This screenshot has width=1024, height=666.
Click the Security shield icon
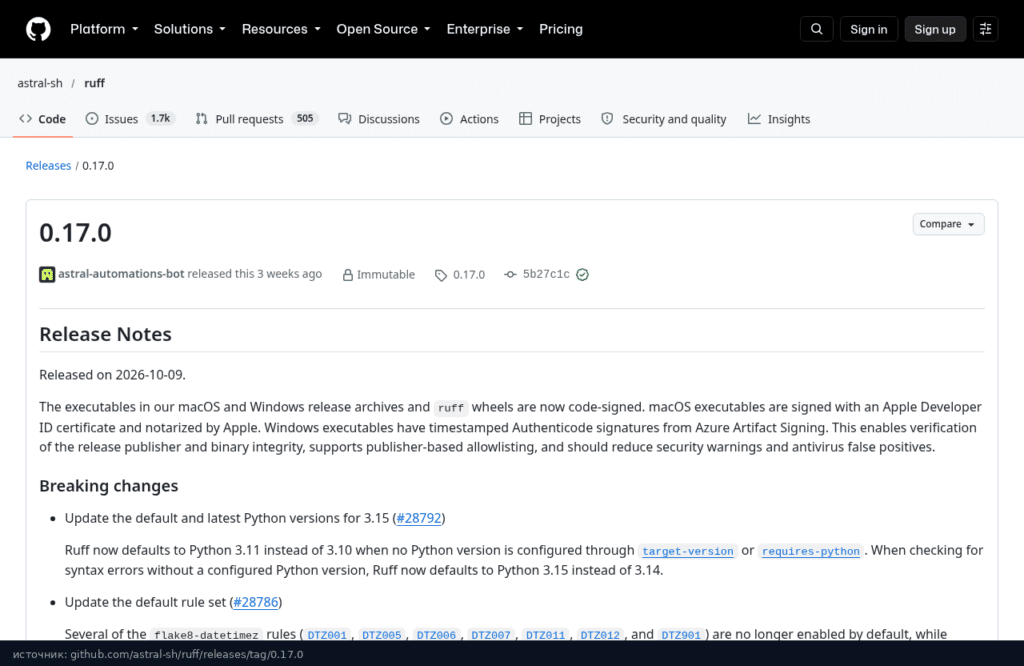(x=607, y=119)
